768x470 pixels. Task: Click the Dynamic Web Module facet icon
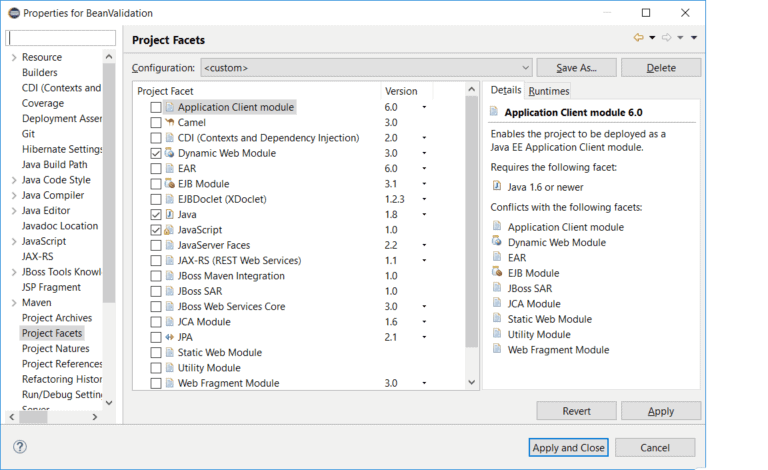coord(170,153)
